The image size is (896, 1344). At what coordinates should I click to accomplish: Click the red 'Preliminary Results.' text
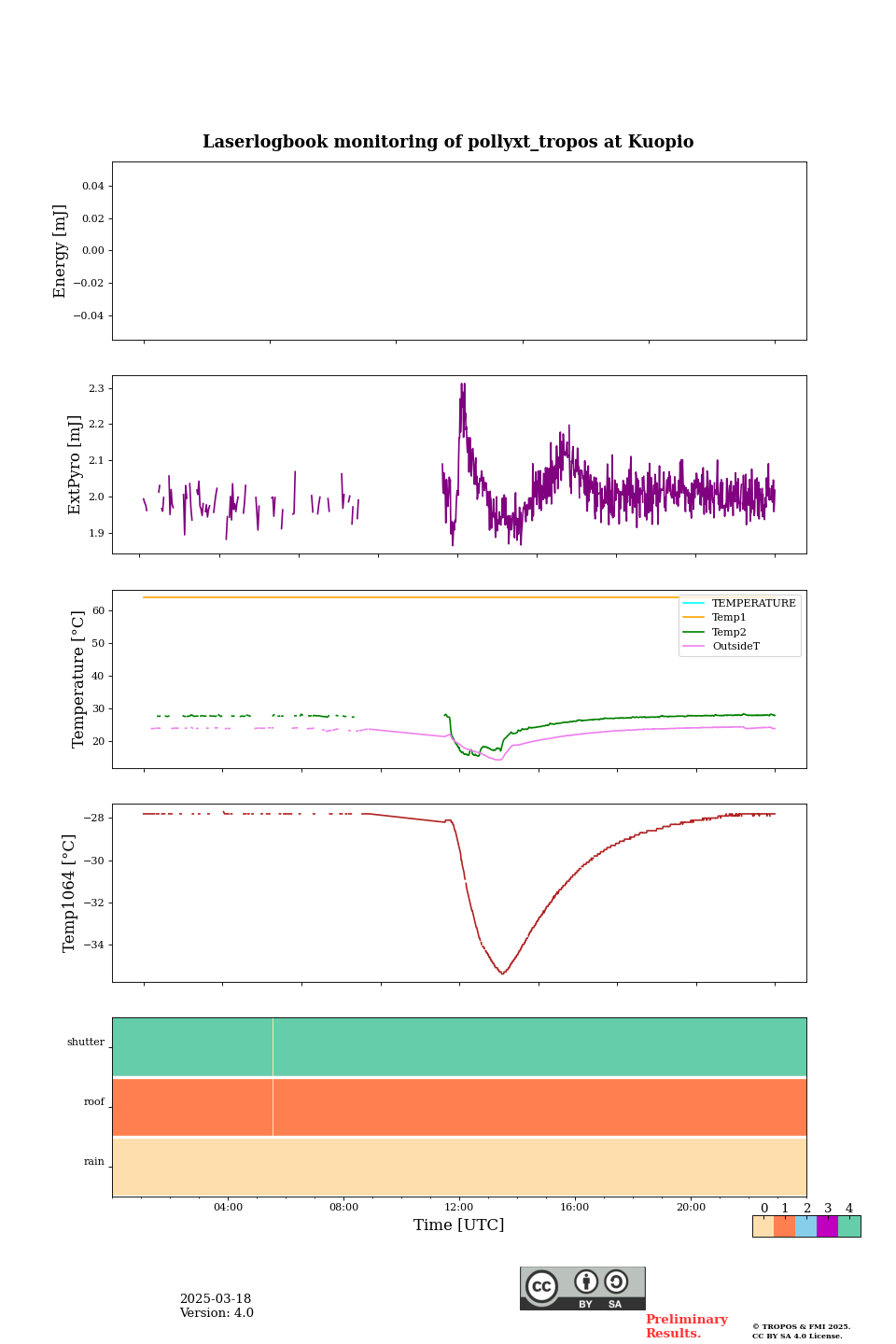click(x=687, y=1326)
